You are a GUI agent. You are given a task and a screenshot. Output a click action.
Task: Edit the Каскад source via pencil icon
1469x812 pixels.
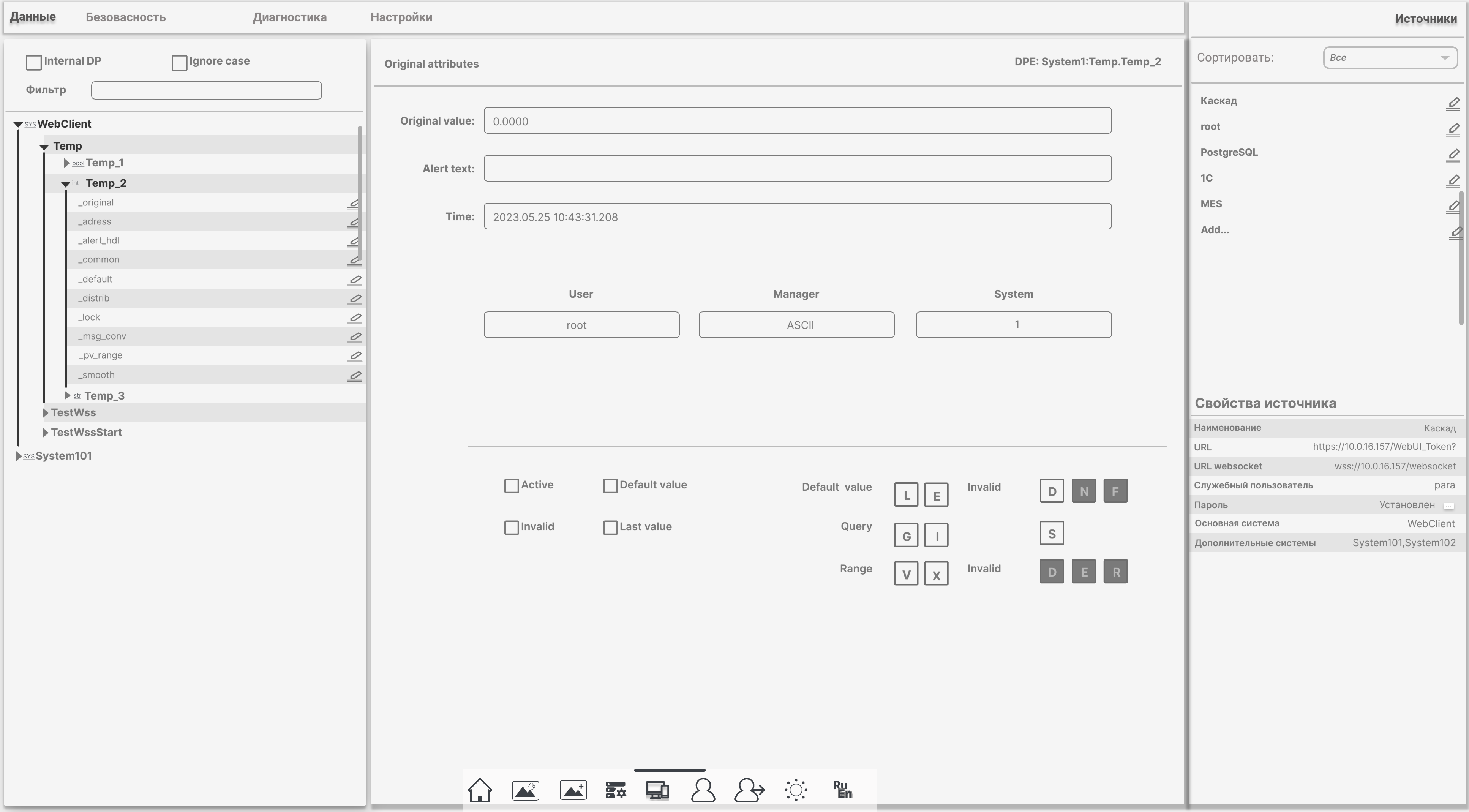point(1453,103)
